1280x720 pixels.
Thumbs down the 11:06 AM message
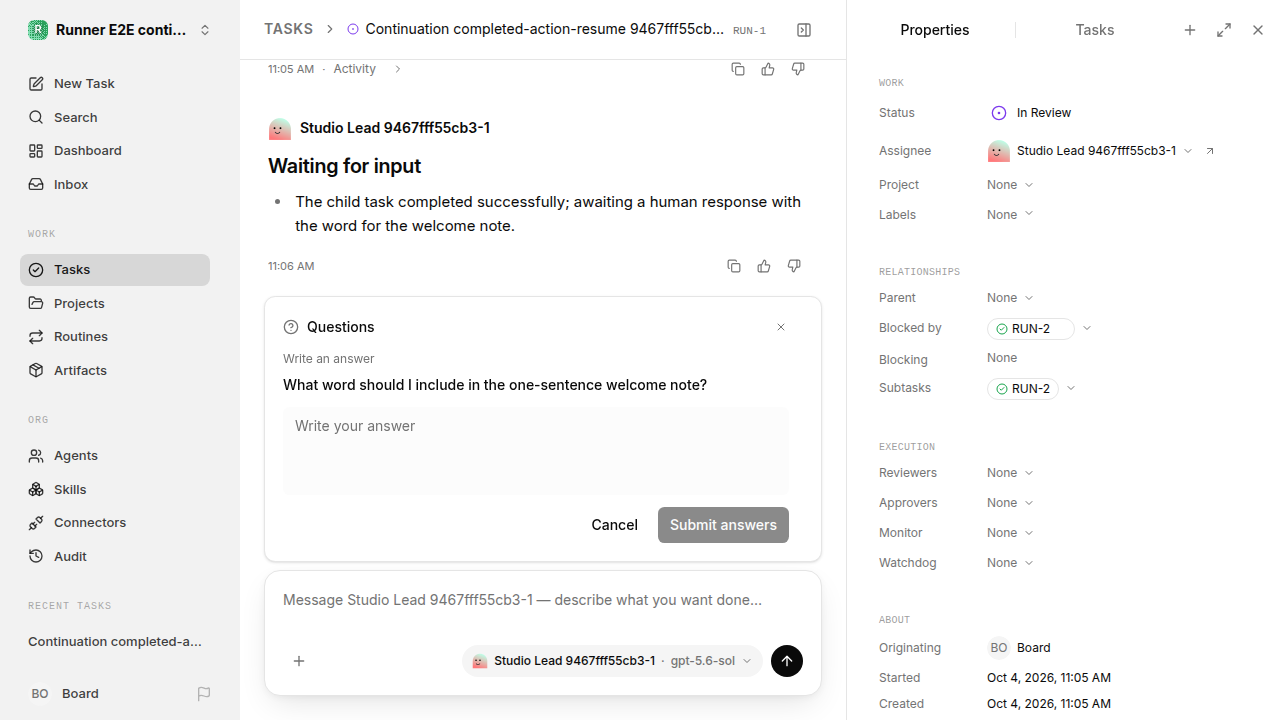coord(794,266)
